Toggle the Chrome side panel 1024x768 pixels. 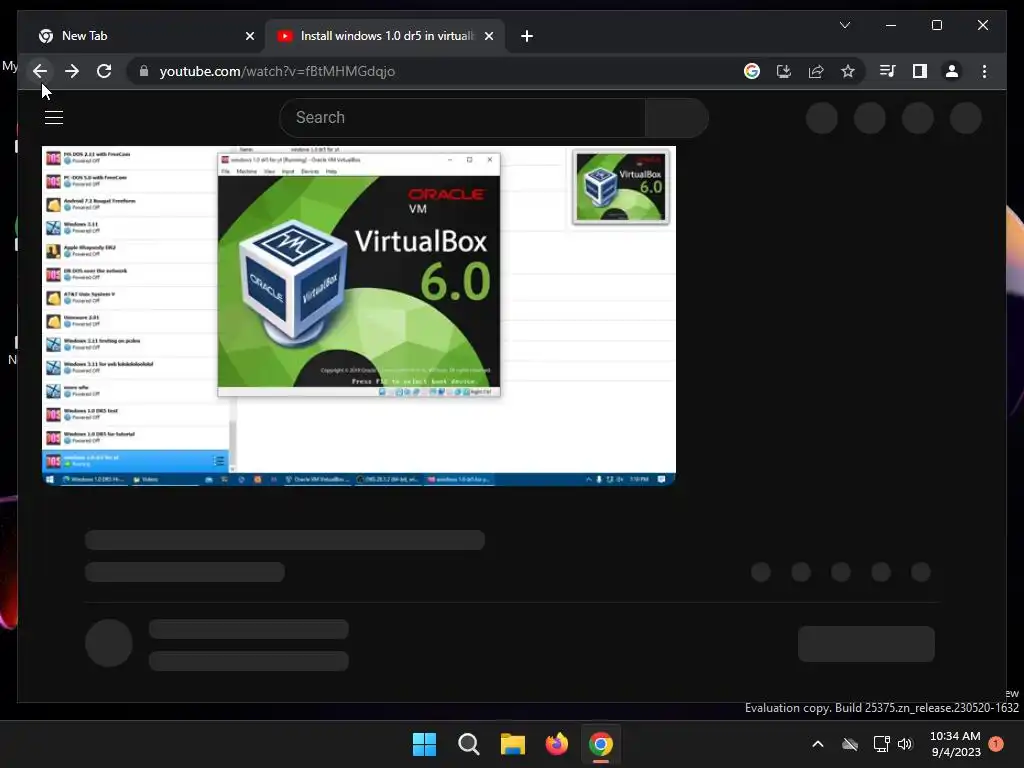[920, 71]
